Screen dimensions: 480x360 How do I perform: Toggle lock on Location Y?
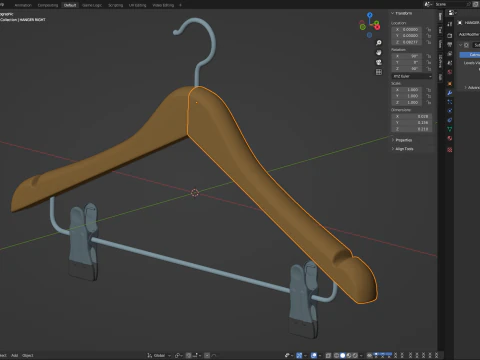coord(429,36)
